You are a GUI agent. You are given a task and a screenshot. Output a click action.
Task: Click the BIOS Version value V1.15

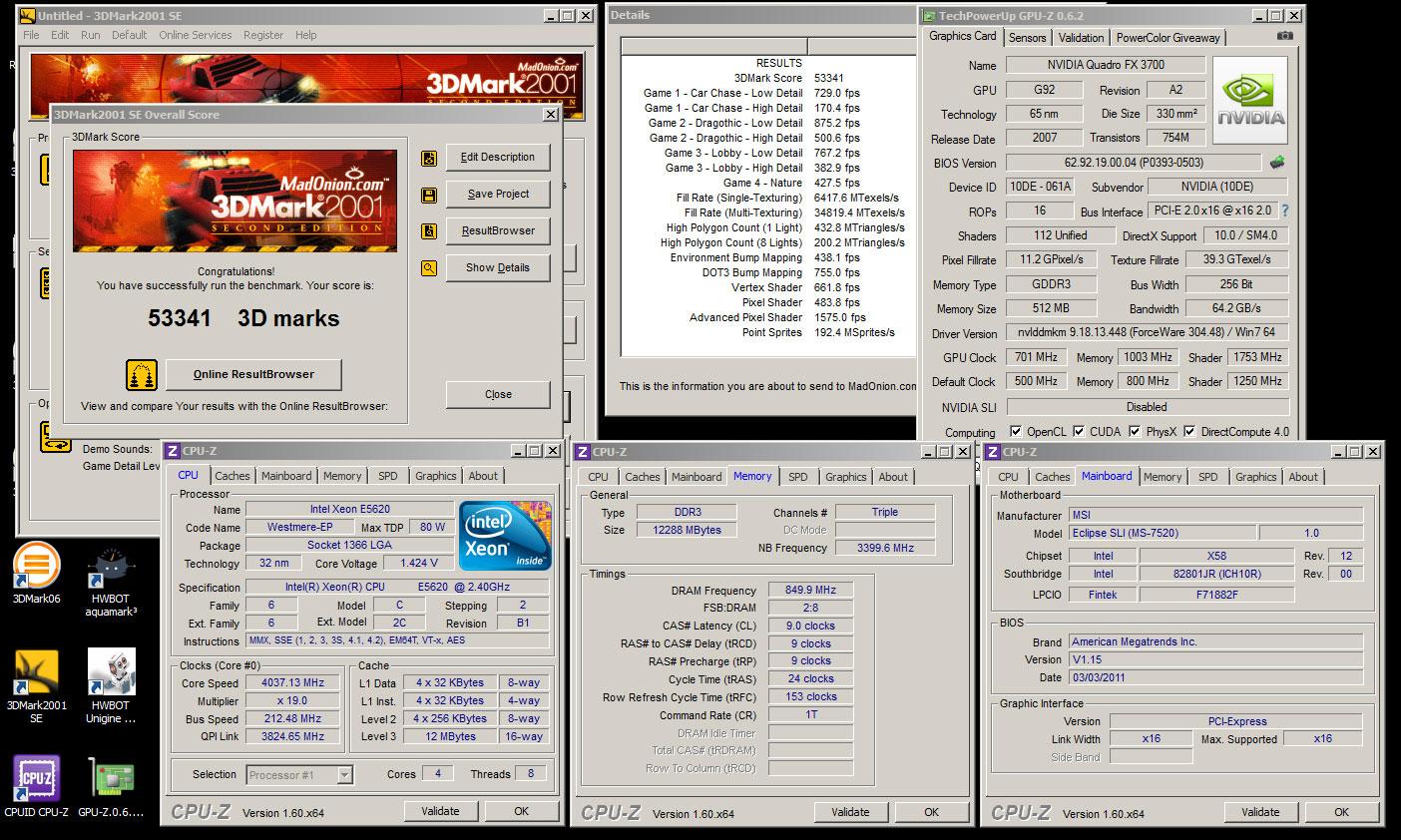click(1215, 660)
